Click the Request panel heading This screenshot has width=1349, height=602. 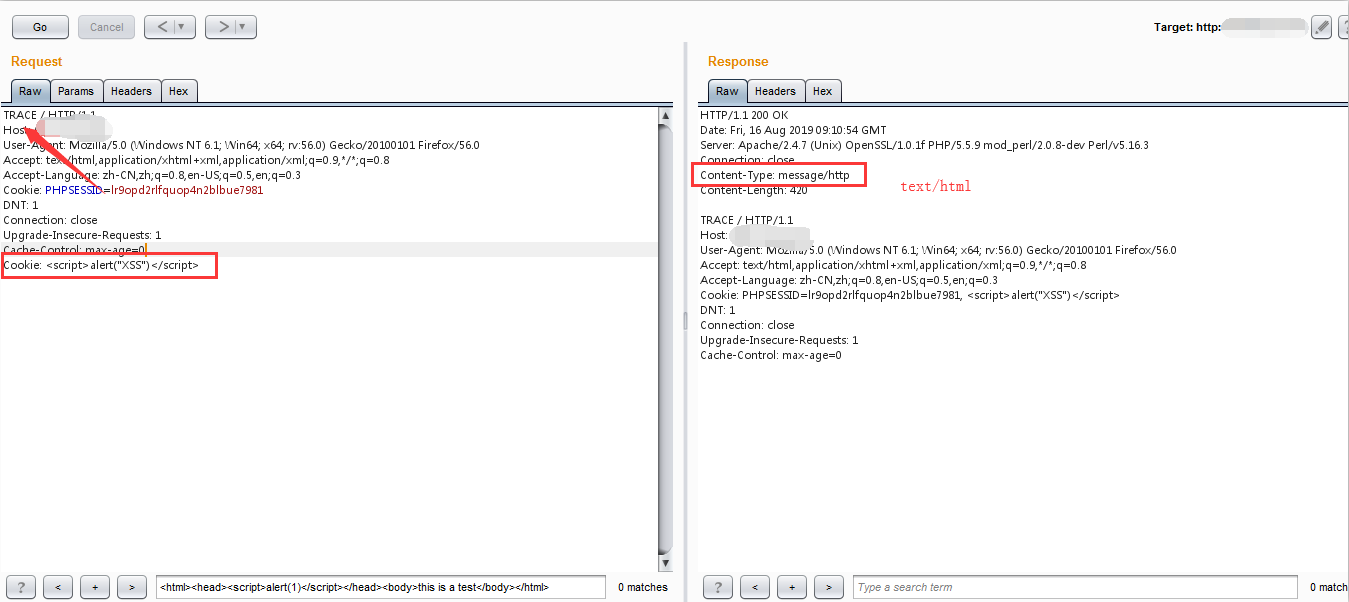37,61
